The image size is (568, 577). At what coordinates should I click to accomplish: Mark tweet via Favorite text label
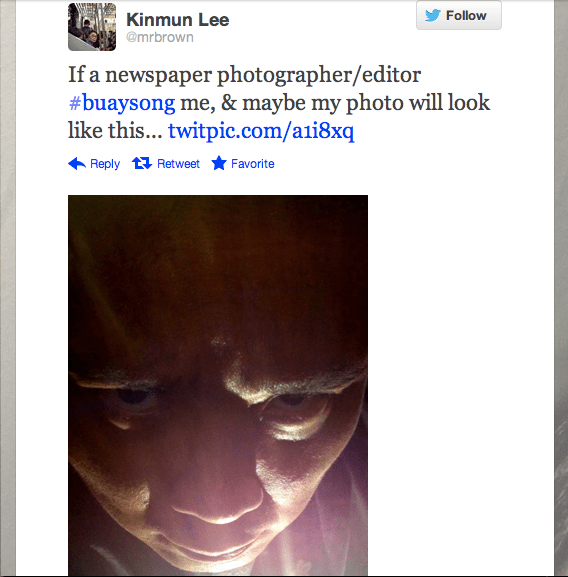253,163
